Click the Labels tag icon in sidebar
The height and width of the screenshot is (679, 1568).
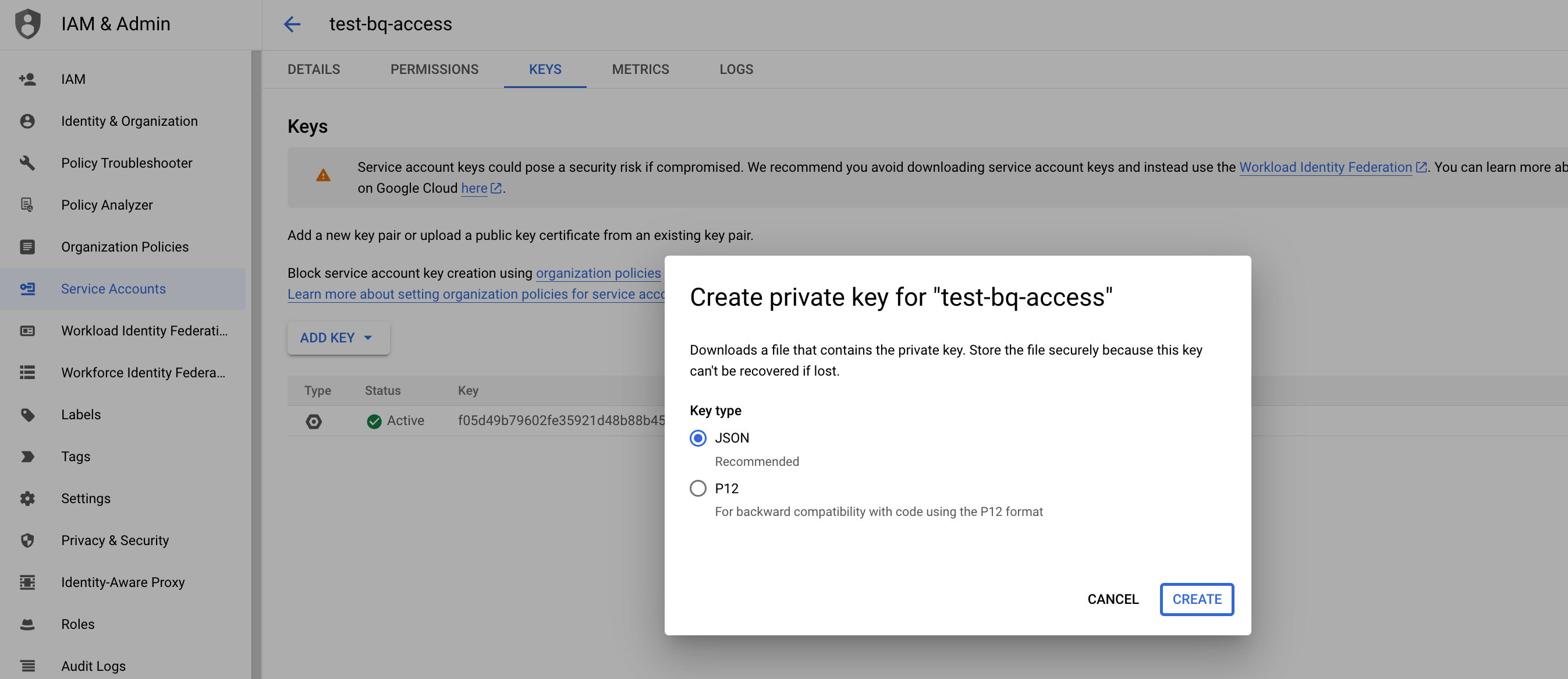27,415
